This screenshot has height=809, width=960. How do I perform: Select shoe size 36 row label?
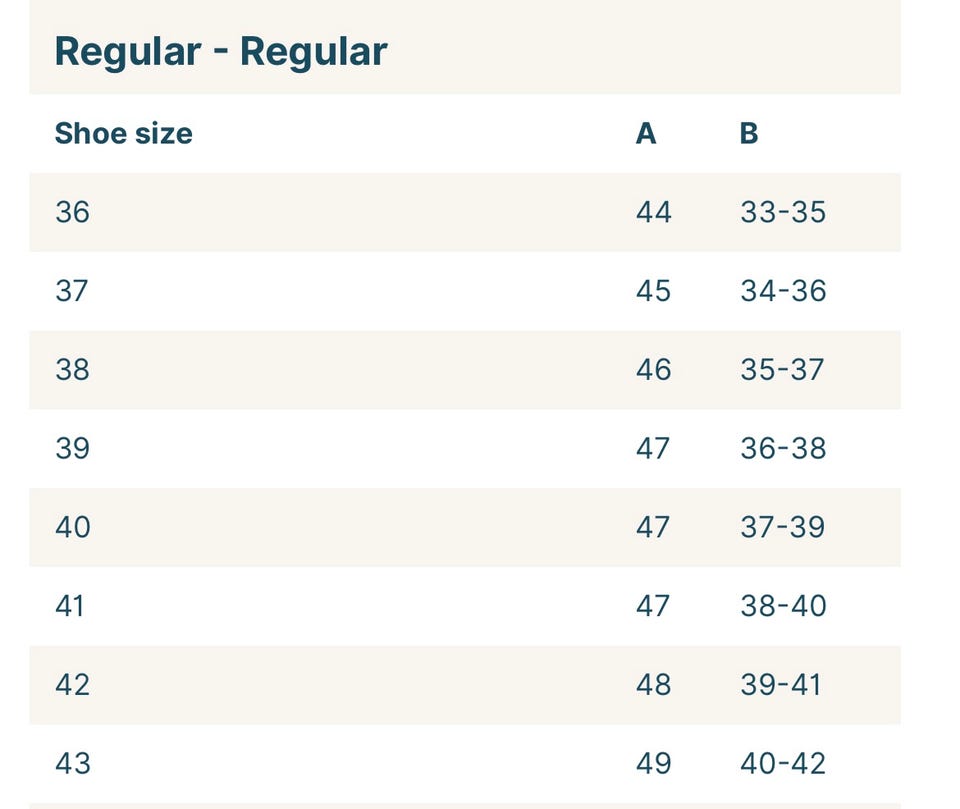(x=72, y=212)
